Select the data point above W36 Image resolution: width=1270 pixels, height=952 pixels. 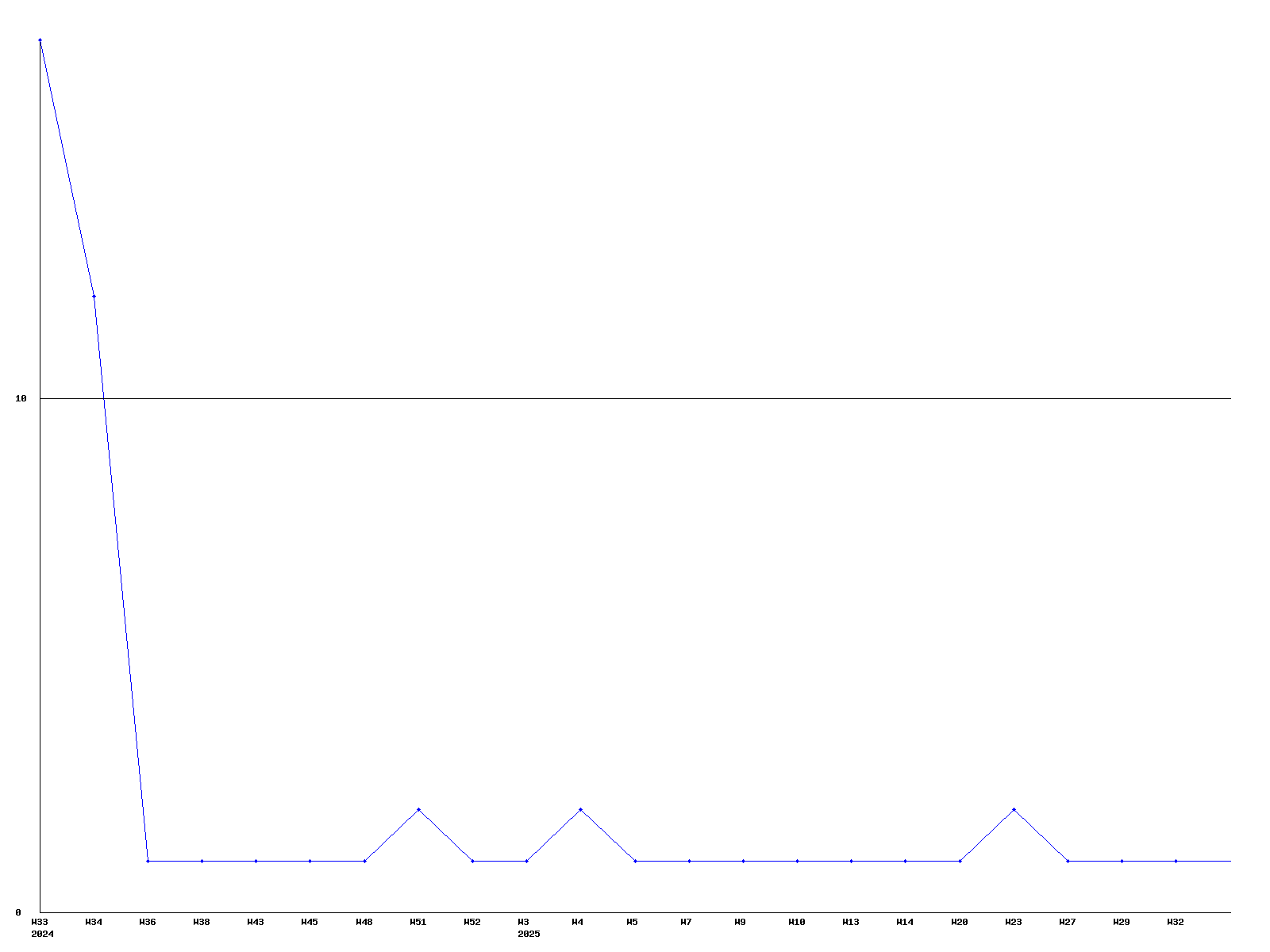148,861
